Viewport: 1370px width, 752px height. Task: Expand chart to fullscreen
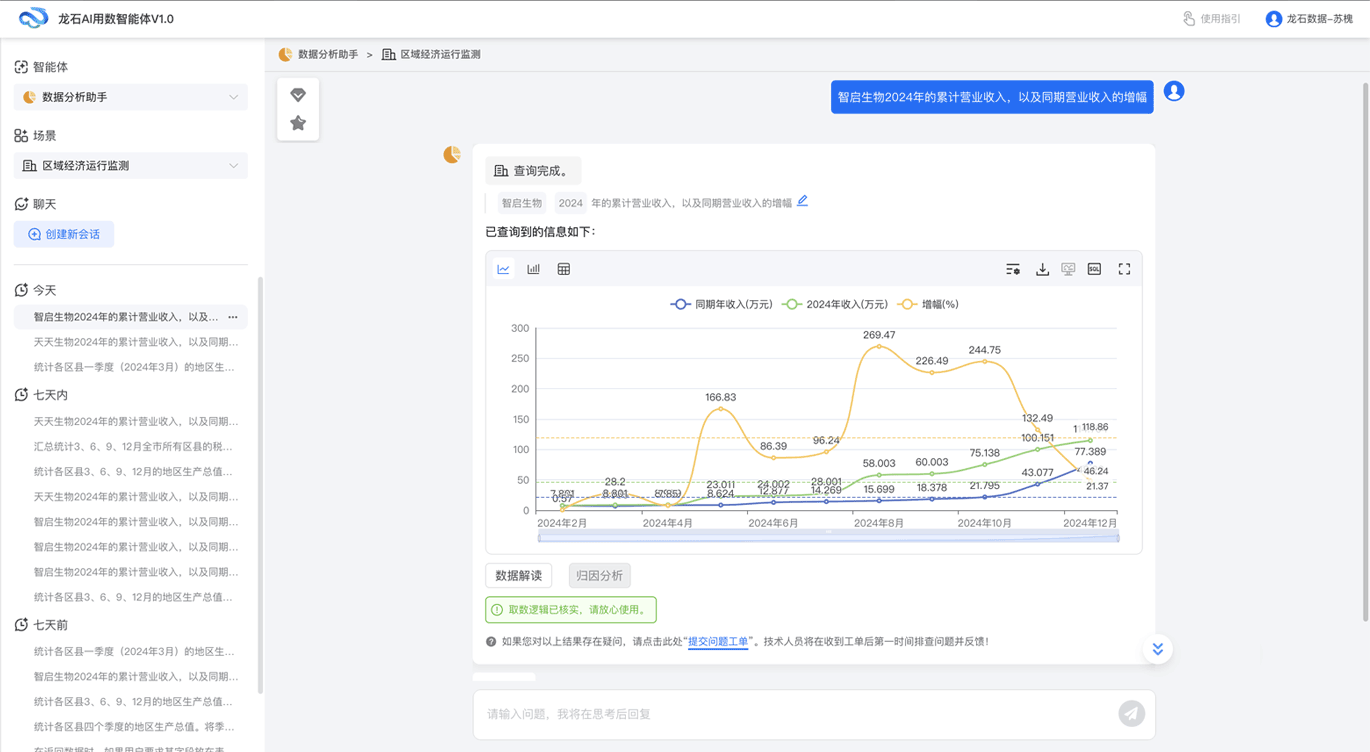[1124, 269]
